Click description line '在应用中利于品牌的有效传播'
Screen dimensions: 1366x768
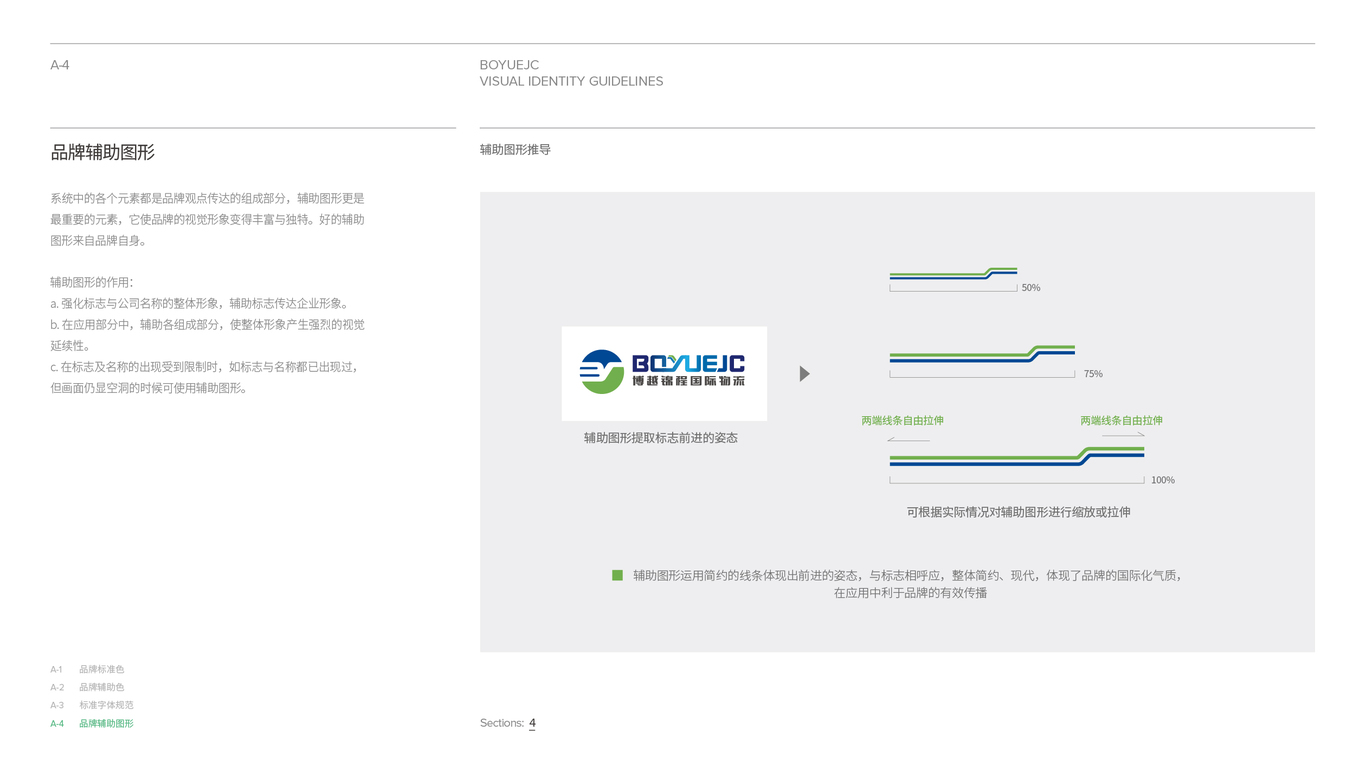910,593
